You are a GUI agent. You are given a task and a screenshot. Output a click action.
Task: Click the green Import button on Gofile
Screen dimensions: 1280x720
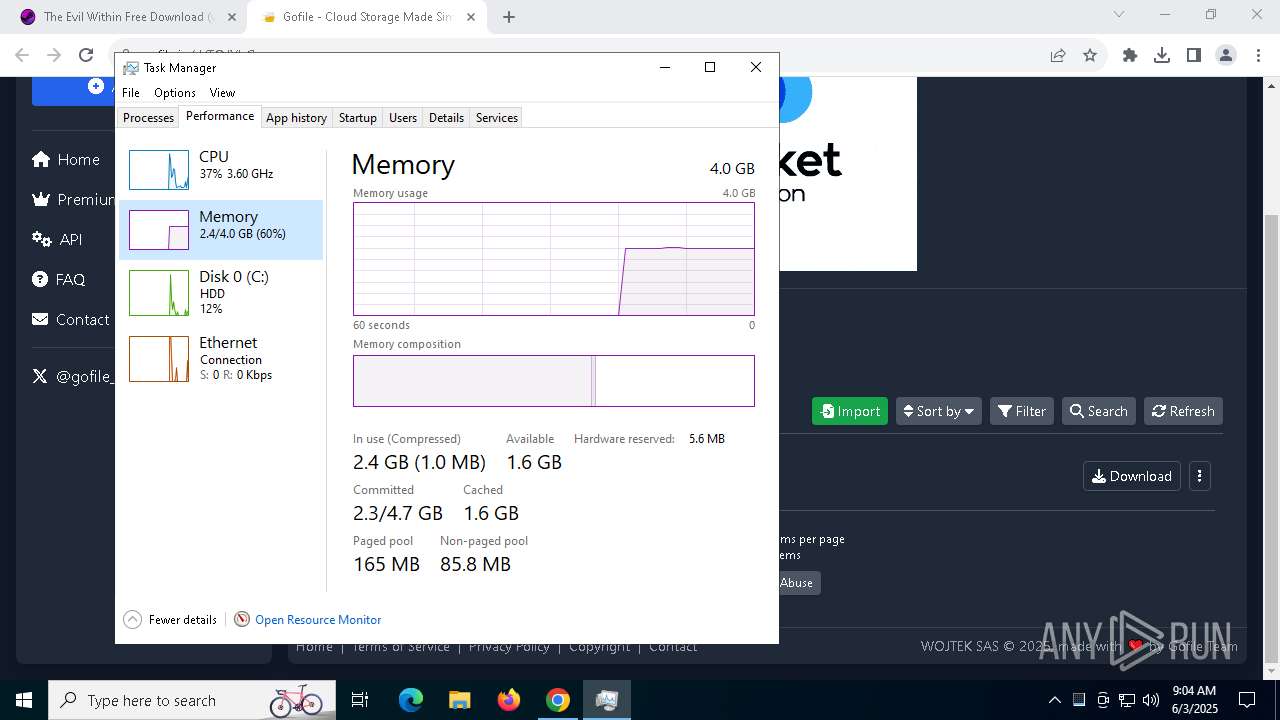(850, 411)
